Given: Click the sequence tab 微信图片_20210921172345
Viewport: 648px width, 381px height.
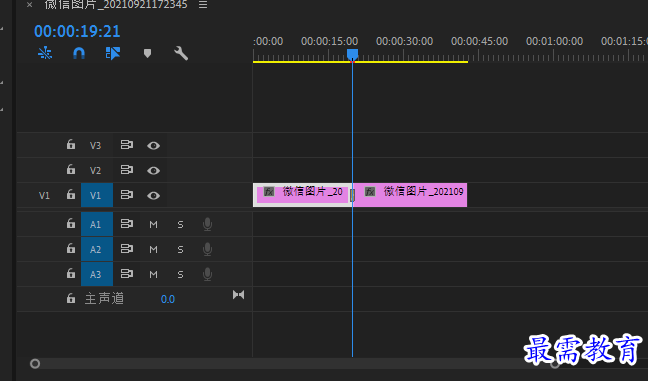Looking at the screenshot, I should (x=116, y=5).
